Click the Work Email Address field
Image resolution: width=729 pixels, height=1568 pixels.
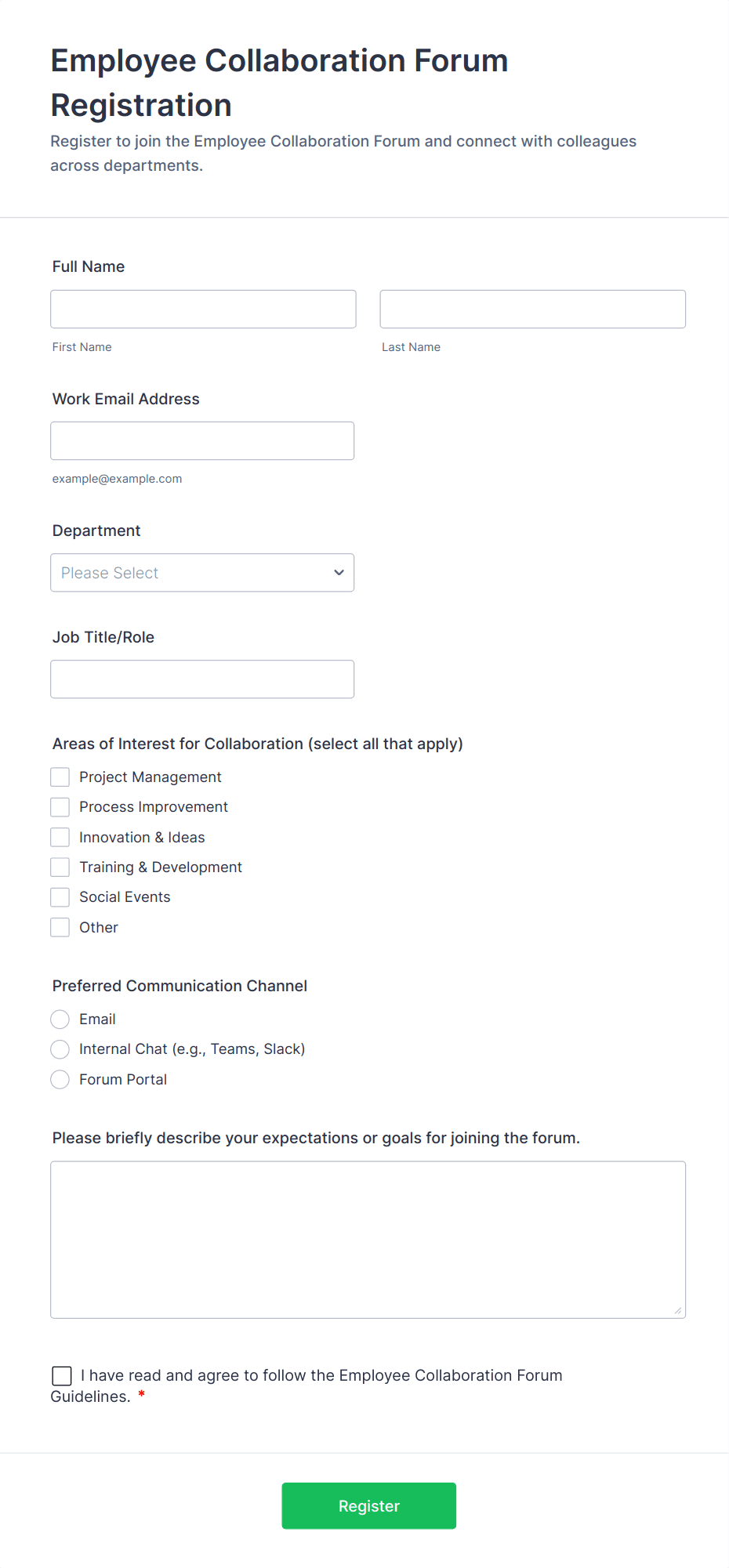pyautogui.click(x=202, y=440)
